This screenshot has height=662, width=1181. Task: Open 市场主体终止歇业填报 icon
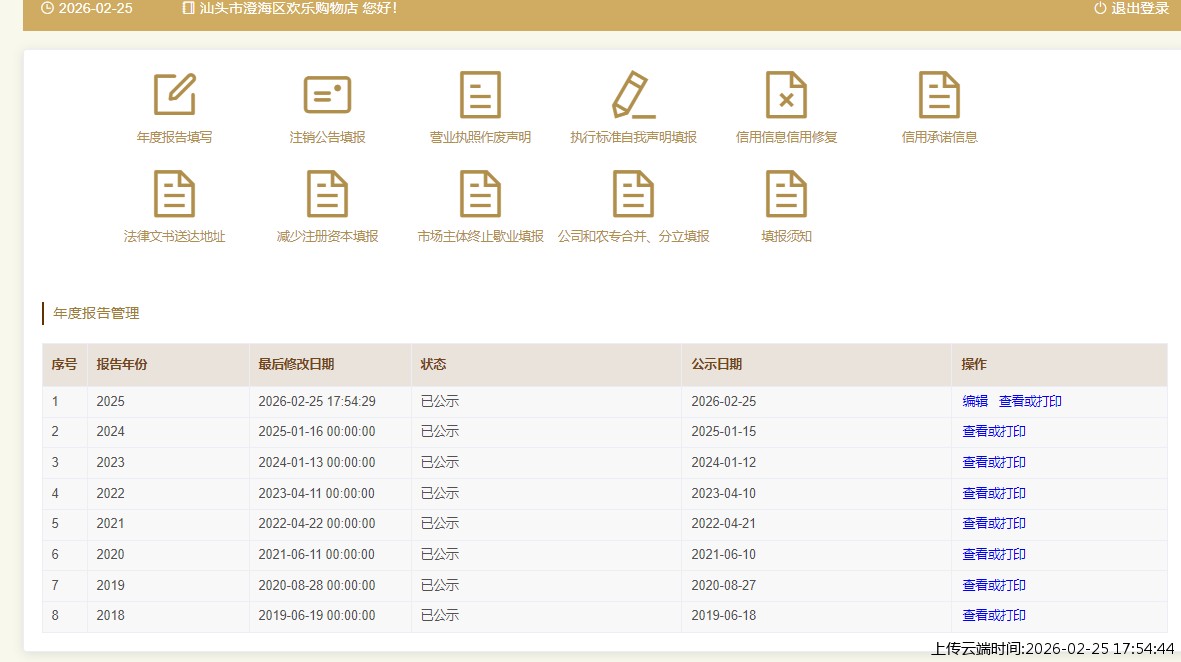pos(480,194)
